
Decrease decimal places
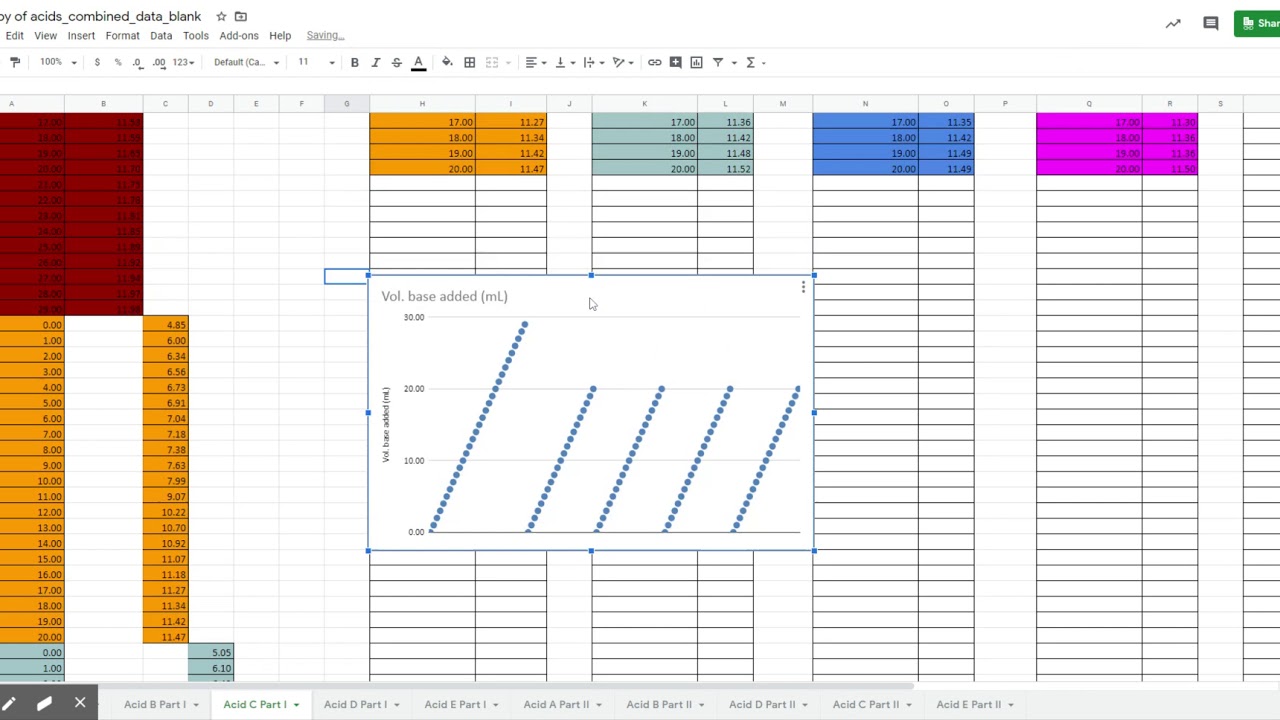[x=137, y=62]
